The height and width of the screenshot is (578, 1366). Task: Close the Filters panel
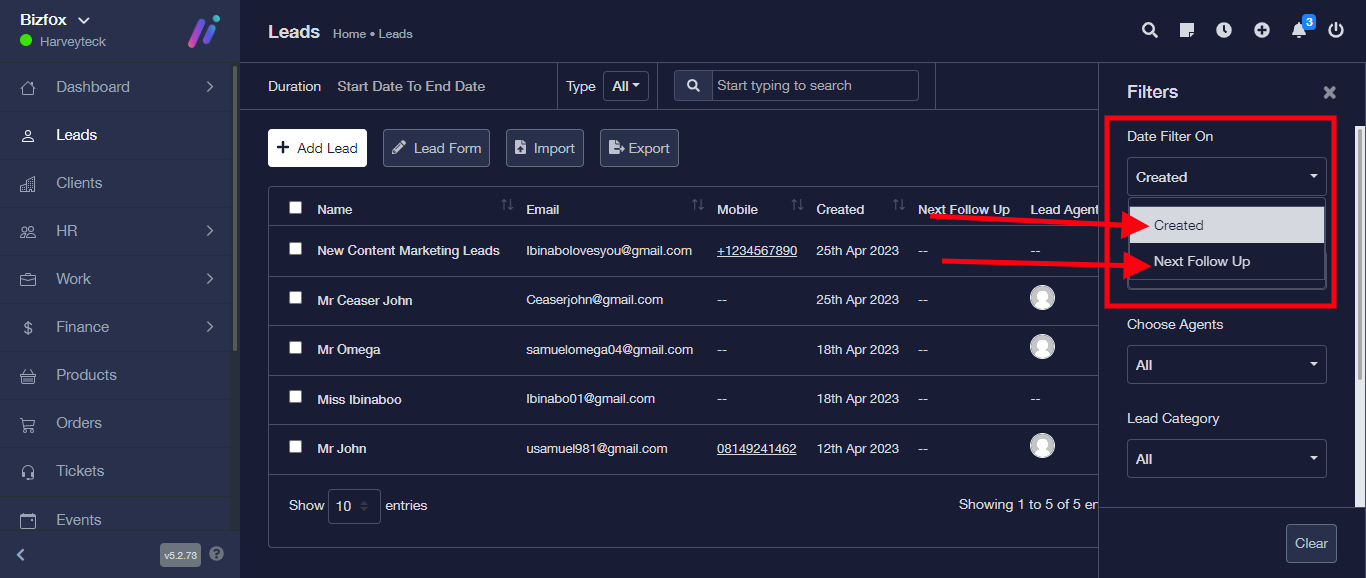(x=1329, y=92)
